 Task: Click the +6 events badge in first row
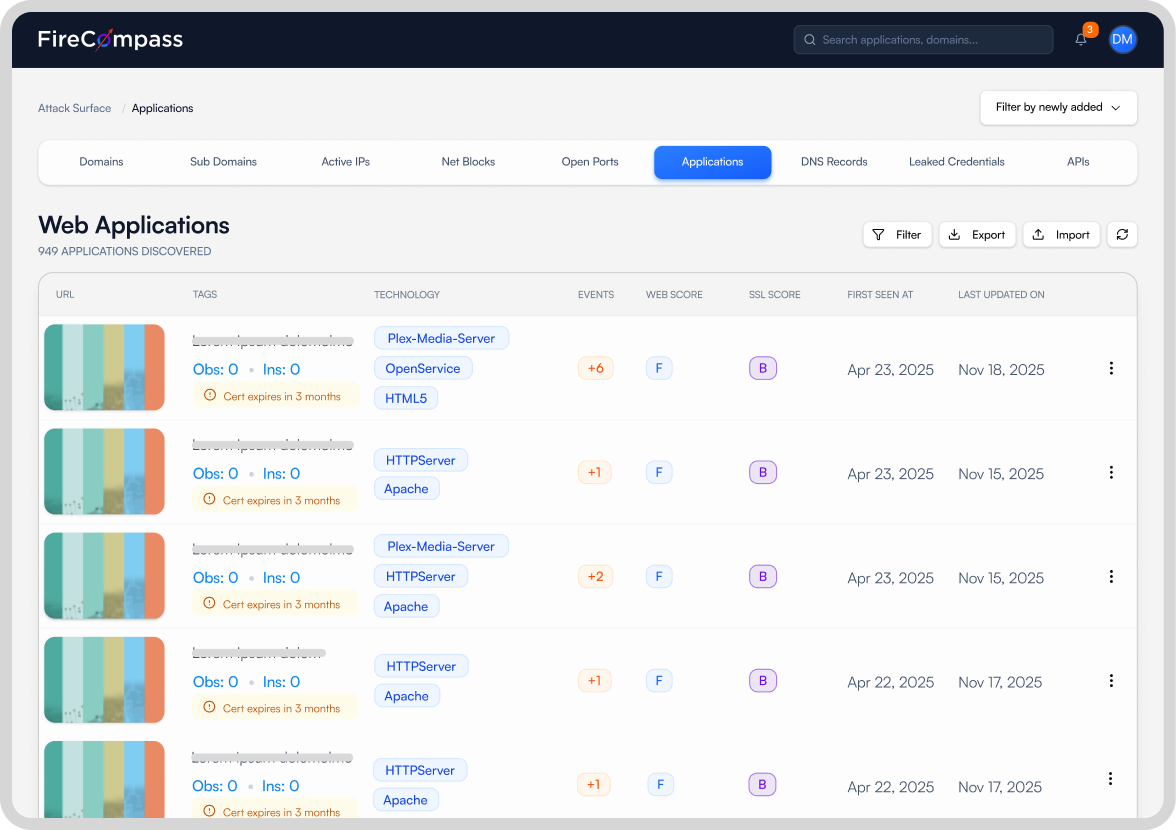(595, 369)
